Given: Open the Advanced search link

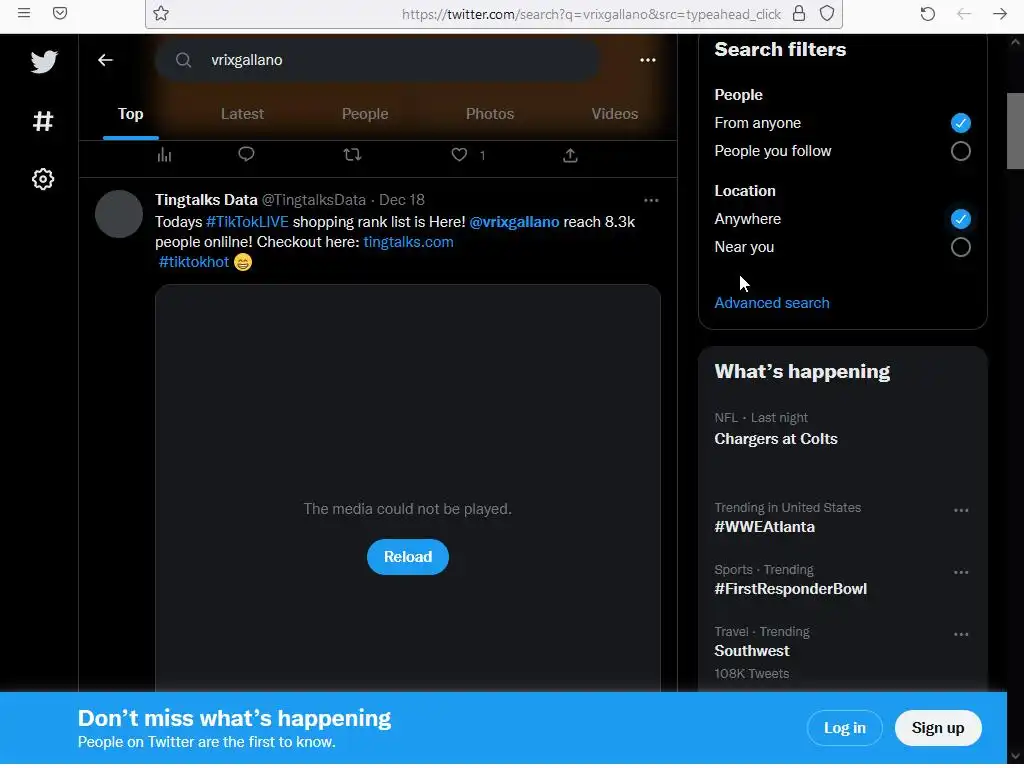Looking at the screenshot, I should (772, 303).
